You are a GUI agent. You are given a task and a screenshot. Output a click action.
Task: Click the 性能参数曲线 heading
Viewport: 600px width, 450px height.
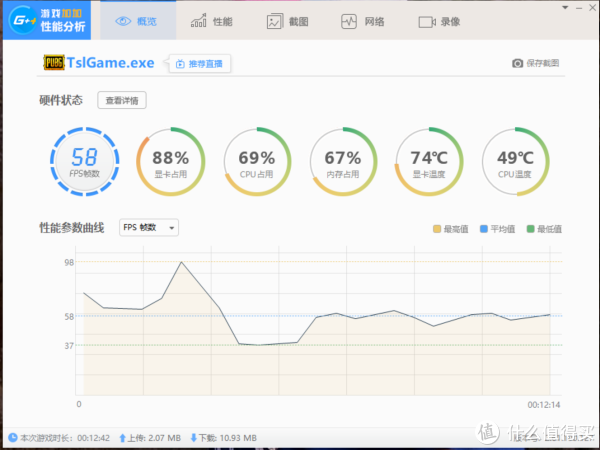coord(72,228)
